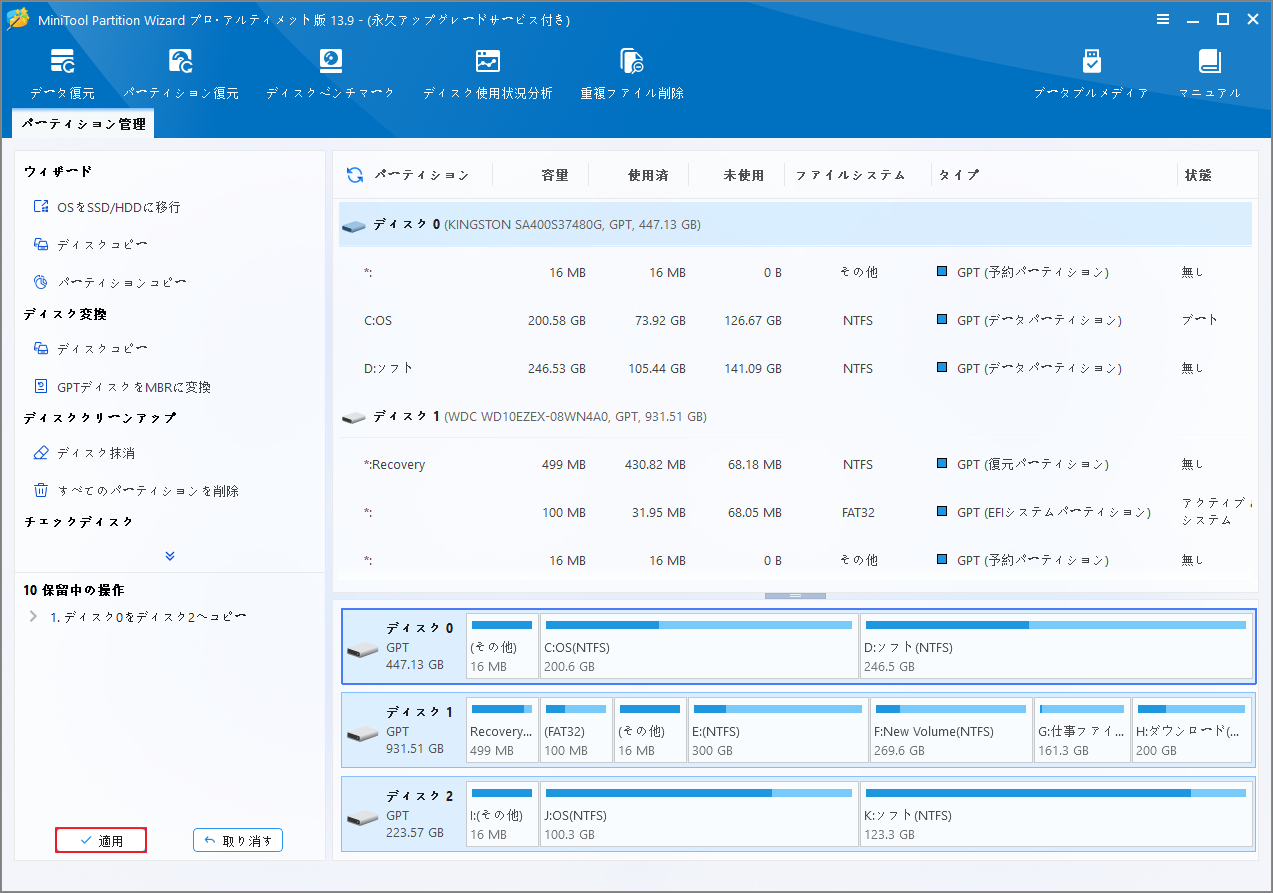Select F:New Volume(NTFS) block
1273x893 pixels.
(x=951, y=730)
